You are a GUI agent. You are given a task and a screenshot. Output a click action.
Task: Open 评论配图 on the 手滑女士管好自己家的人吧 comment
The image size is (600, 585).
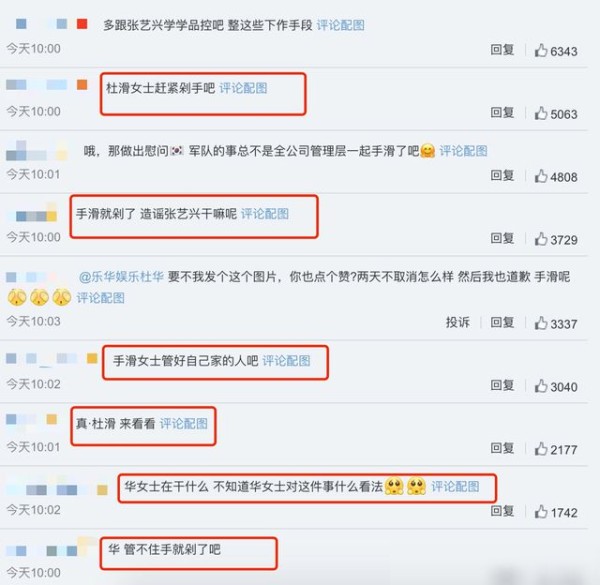286,361
